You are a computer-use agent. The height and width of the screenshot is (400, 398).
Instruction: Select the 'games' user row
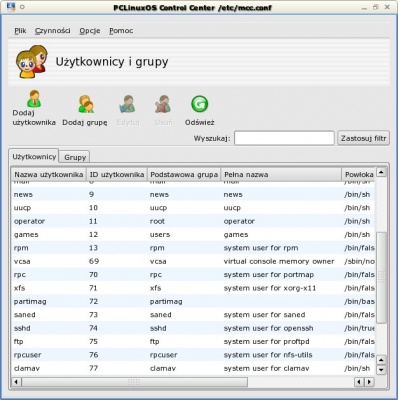point(193,235)
